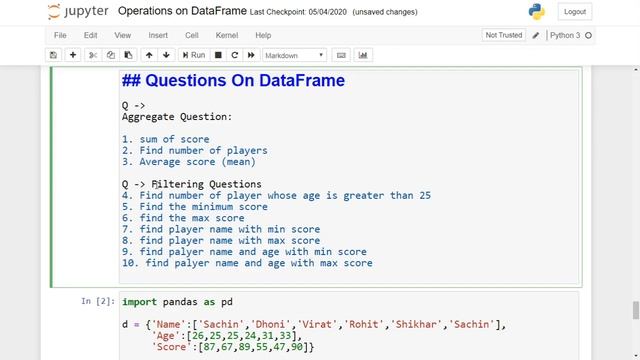Copy selected cells icon
The width and height of the screenshot is (640, 360).
[111, 55]
